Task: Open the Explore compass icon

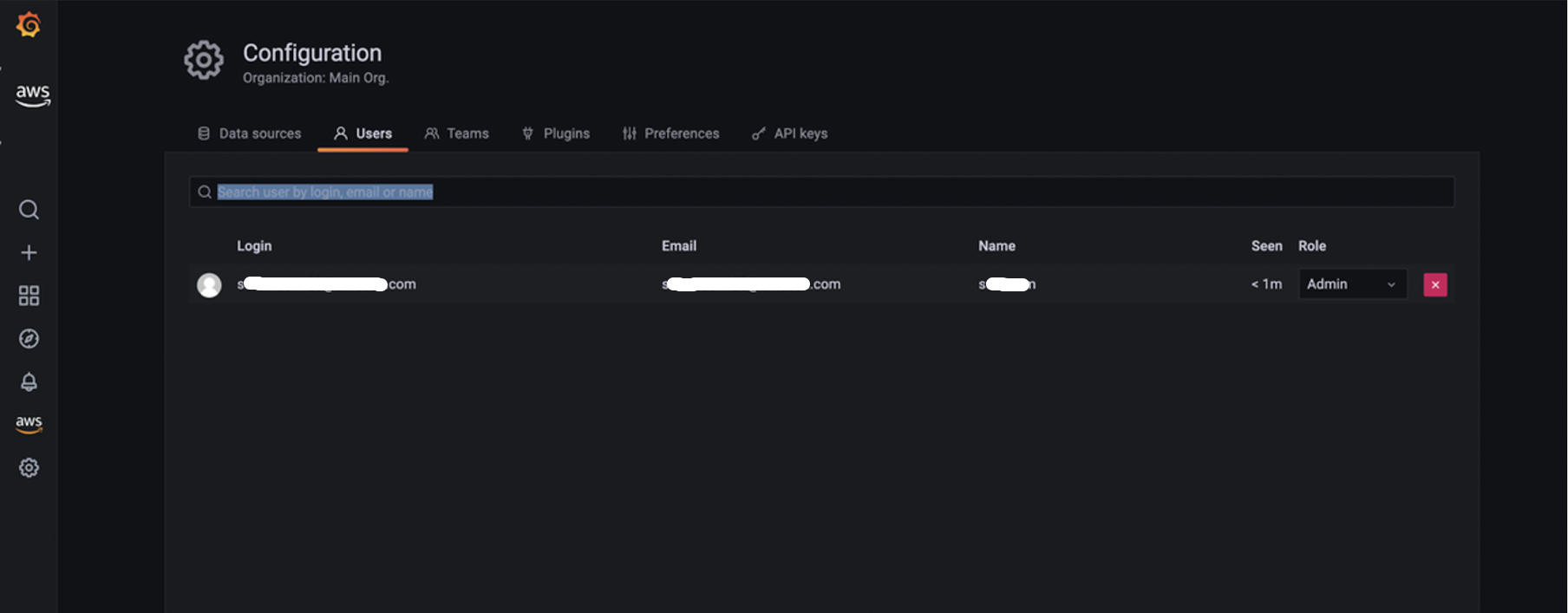Action: [29, 339]
